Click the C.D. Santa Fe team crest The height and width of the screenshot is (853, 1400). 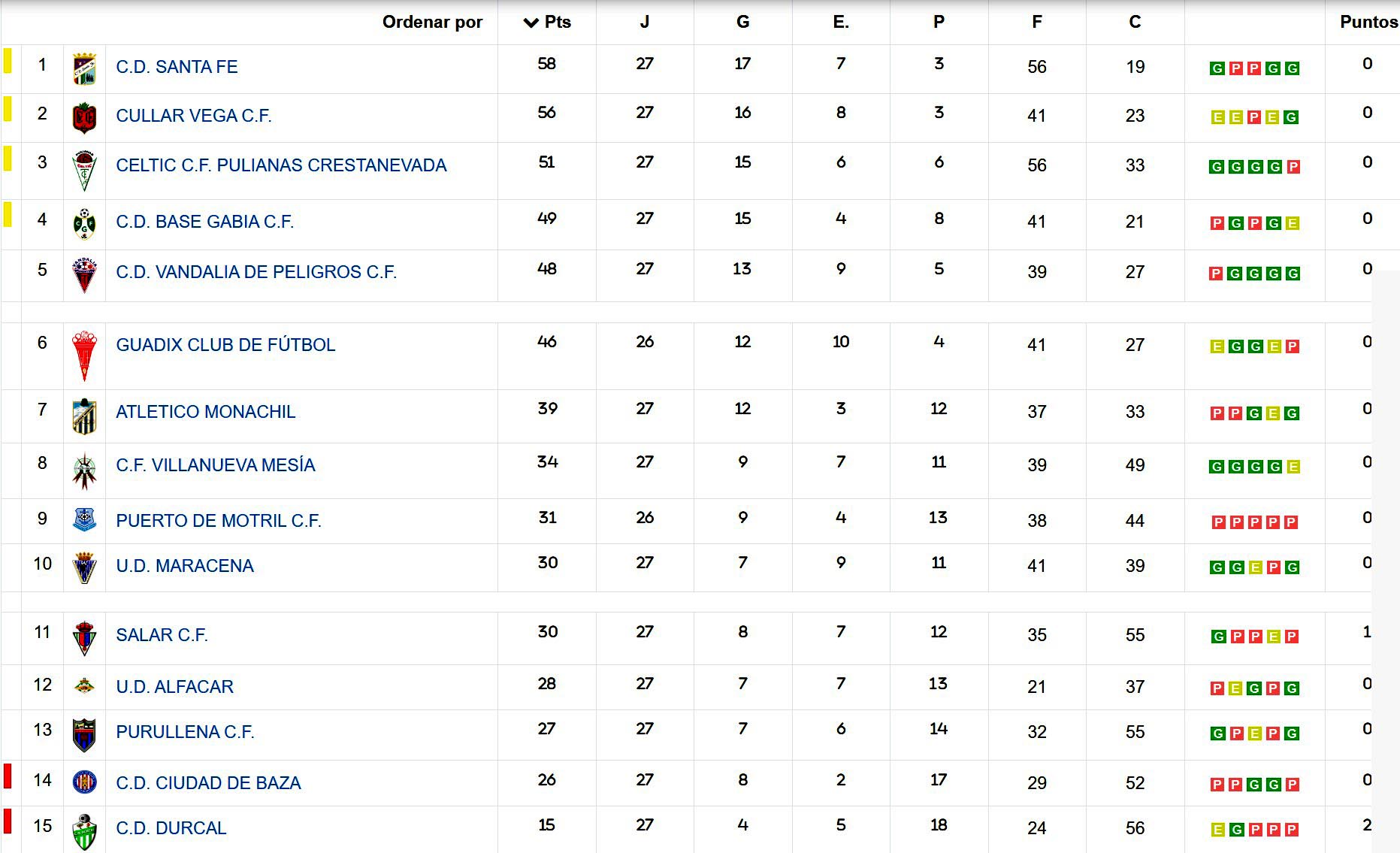(84, 68)
